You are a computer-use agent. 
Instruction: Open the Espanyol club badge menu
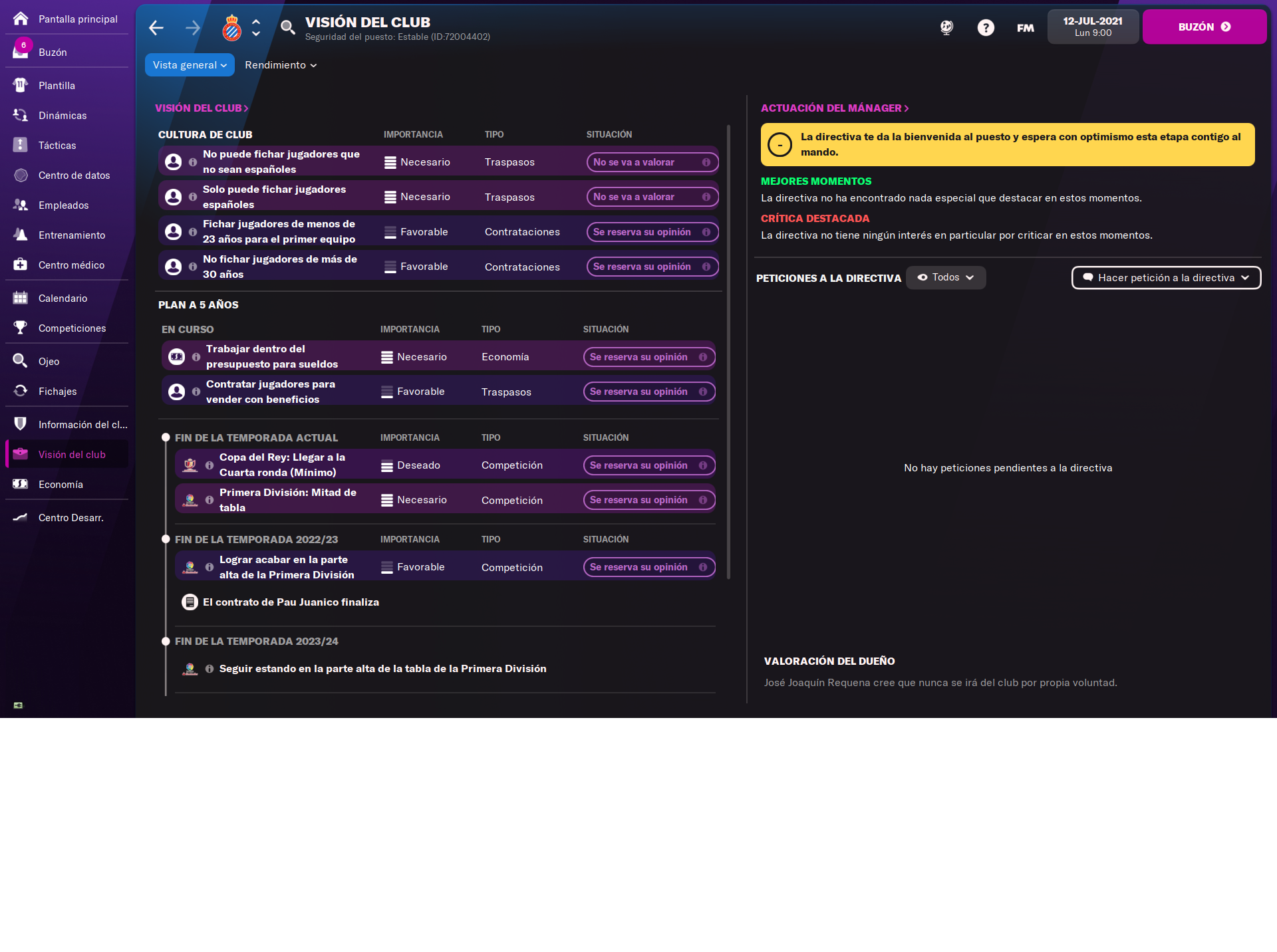[x=231, y=28]
